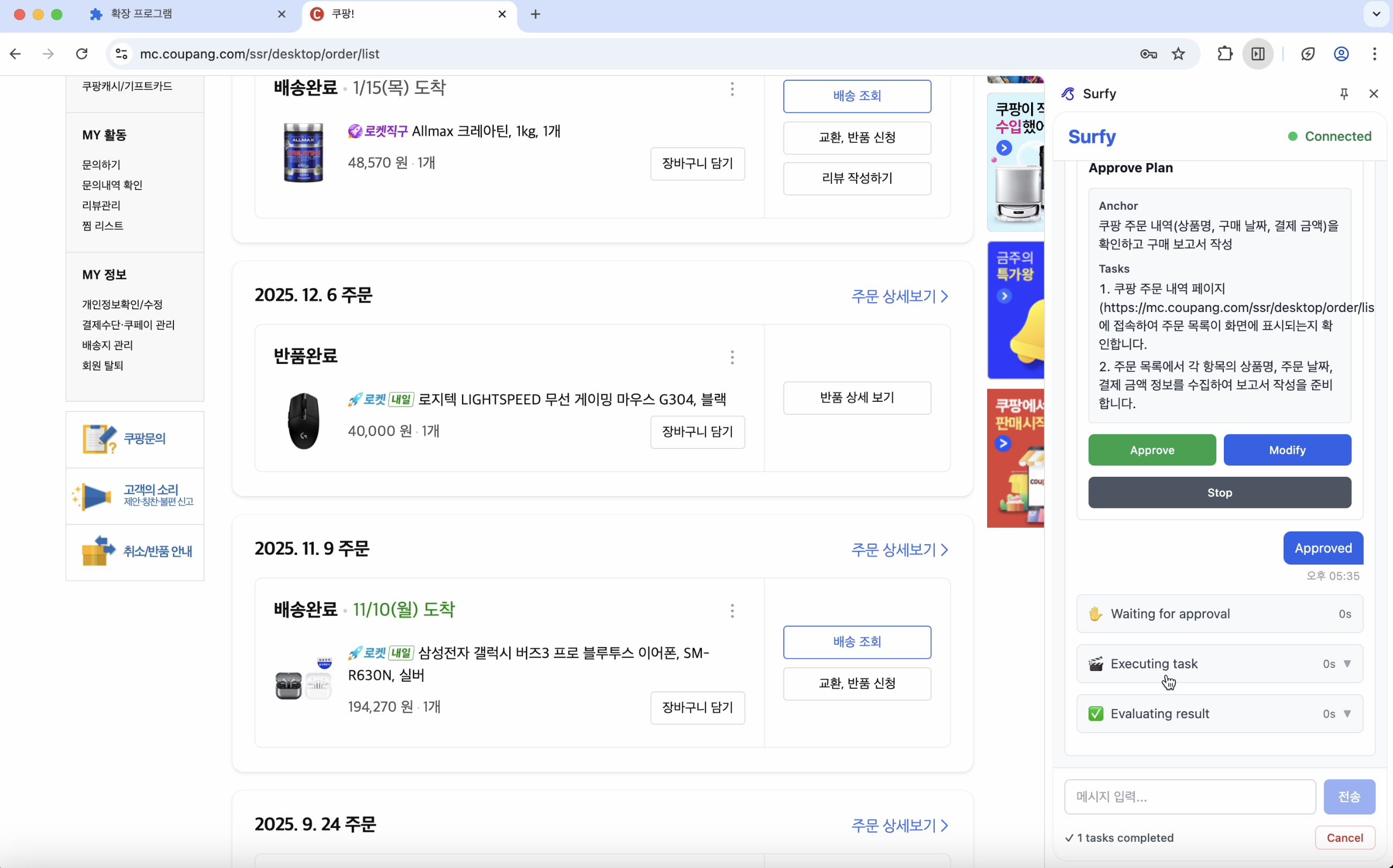This screenshot has width=1393, height=868.
Task: Expand the Executing task step
Action: coord(1346,664)
